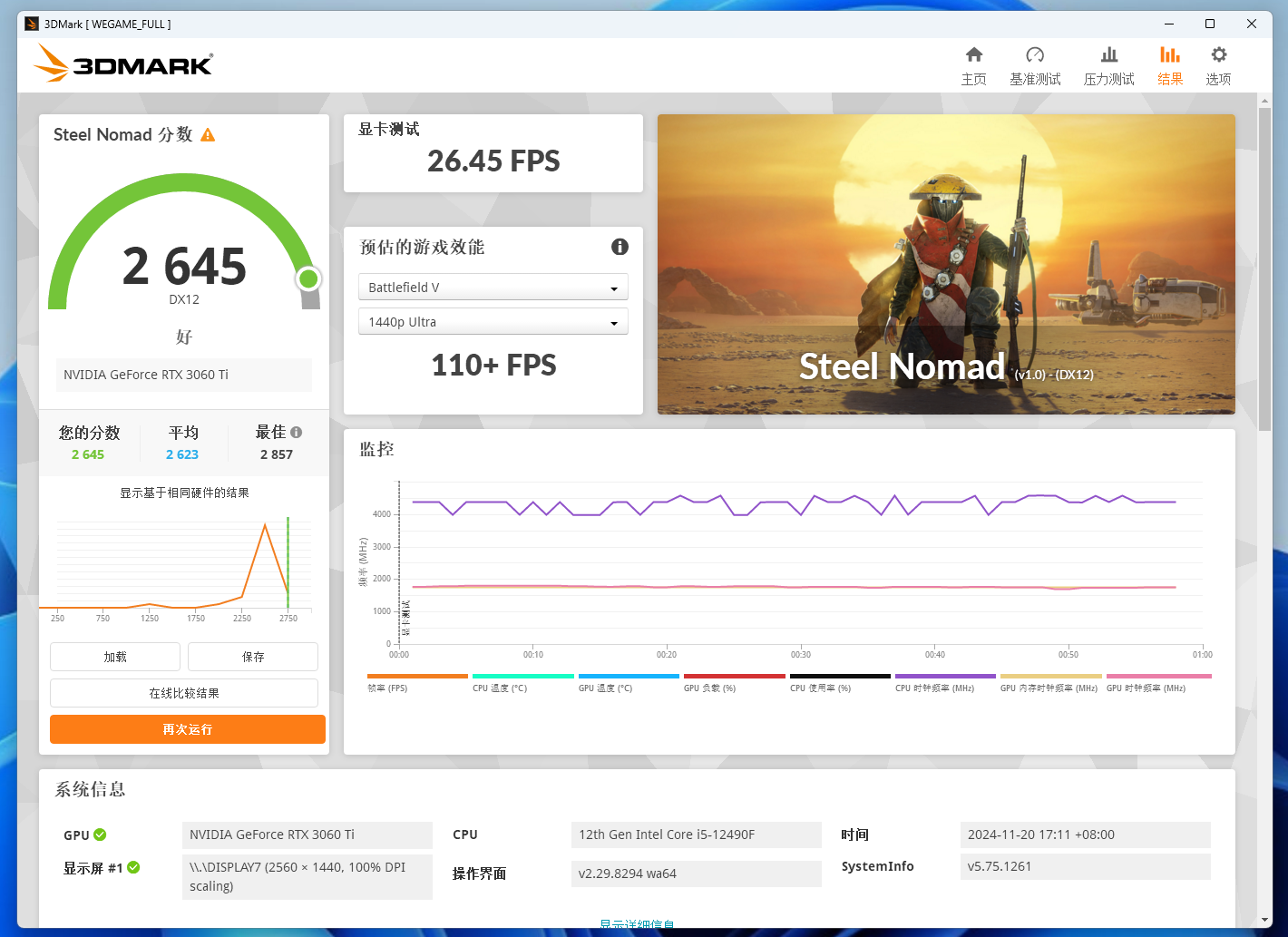Maximize the 3DMark window

[1210, 24]
